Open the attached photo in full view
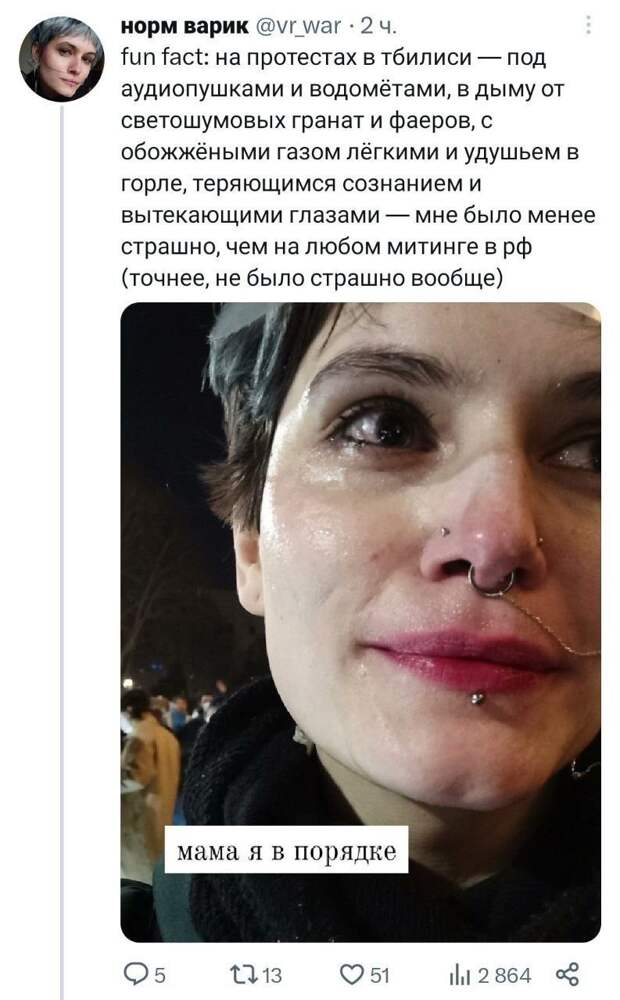The image size is (620, 1000). [x=360, y=622]
